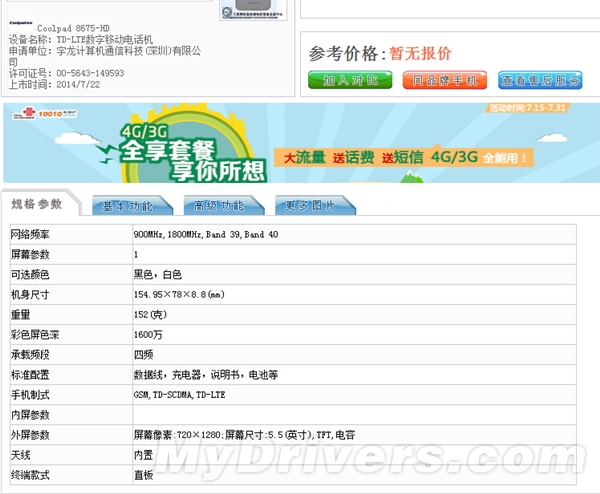Click the 重量 row label
Screen dimensions: 600x494
(x=21, y=315)
